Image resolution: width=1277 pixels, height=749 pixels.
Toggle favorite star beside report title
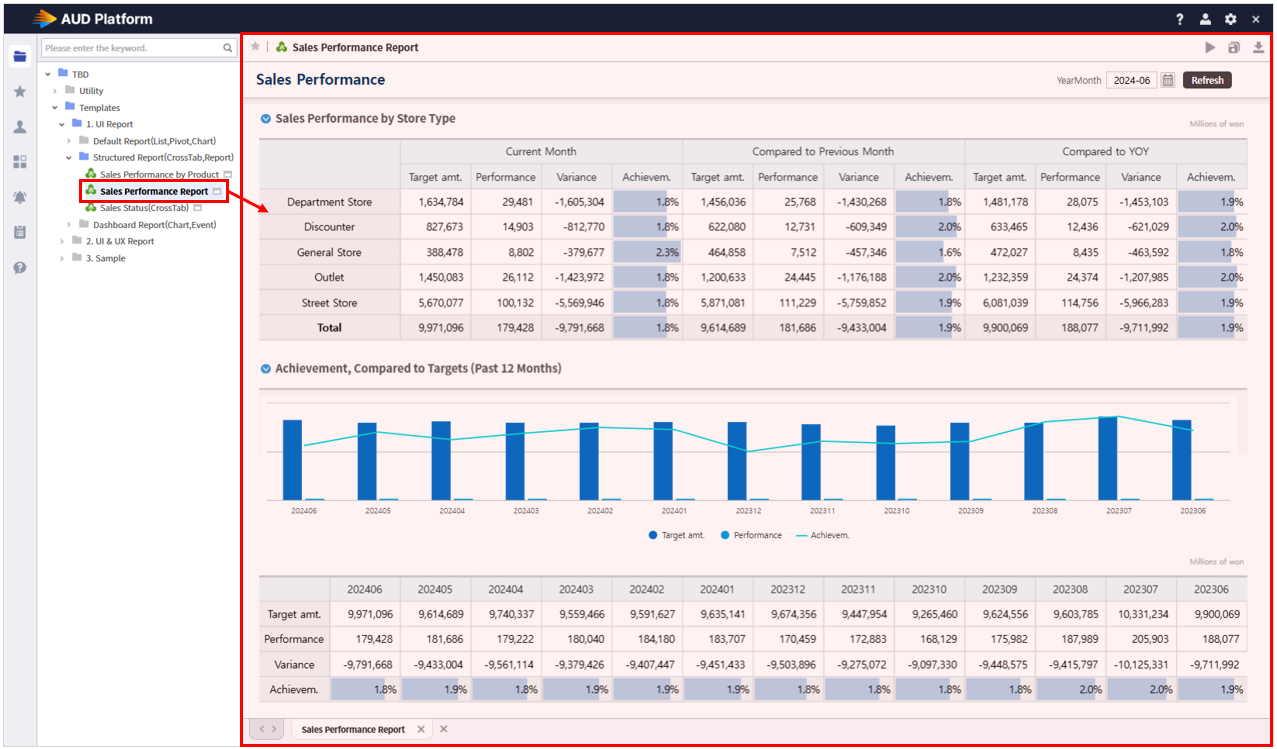(x=255, y=46)
